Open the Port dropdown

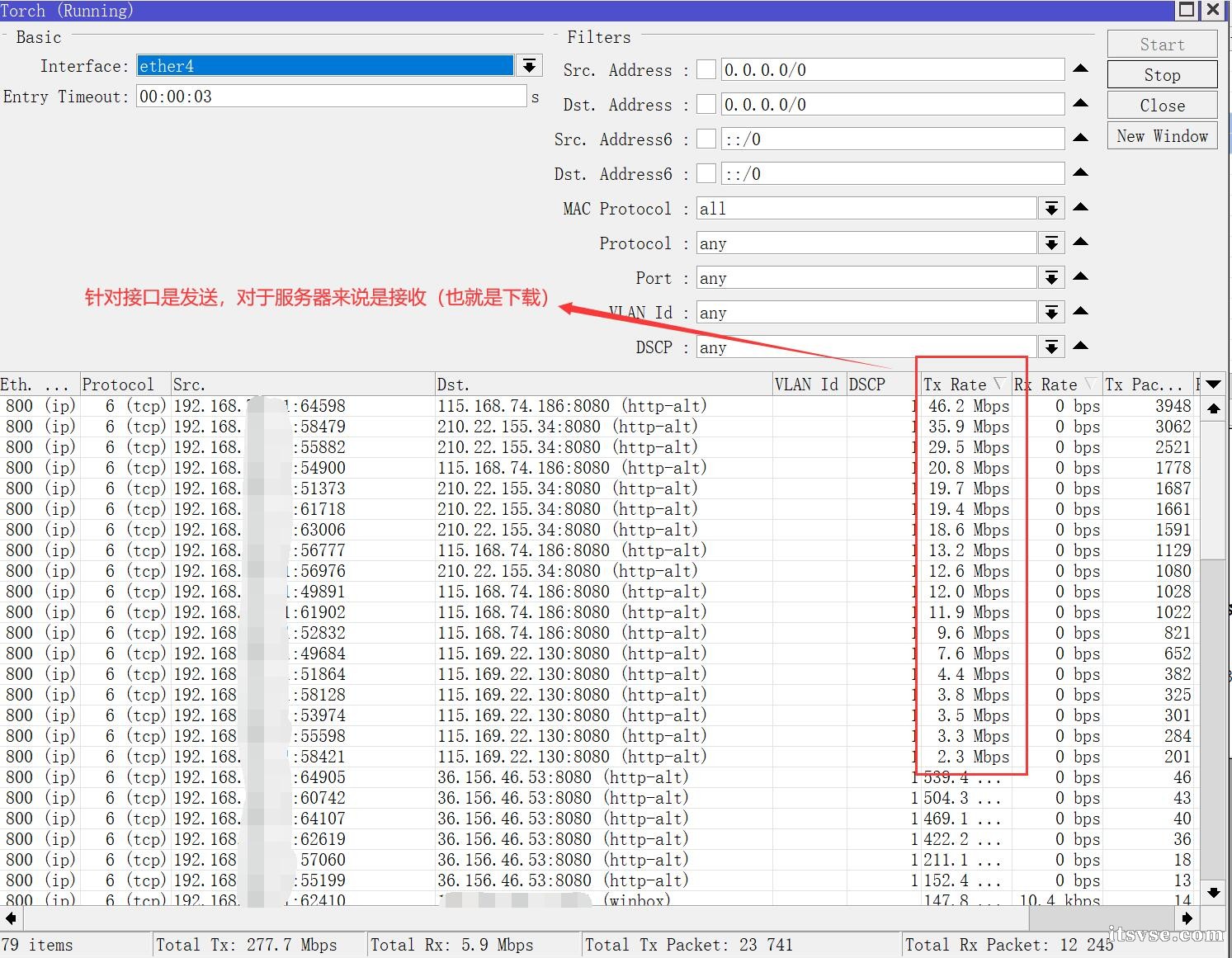(x=1050, y=277)
